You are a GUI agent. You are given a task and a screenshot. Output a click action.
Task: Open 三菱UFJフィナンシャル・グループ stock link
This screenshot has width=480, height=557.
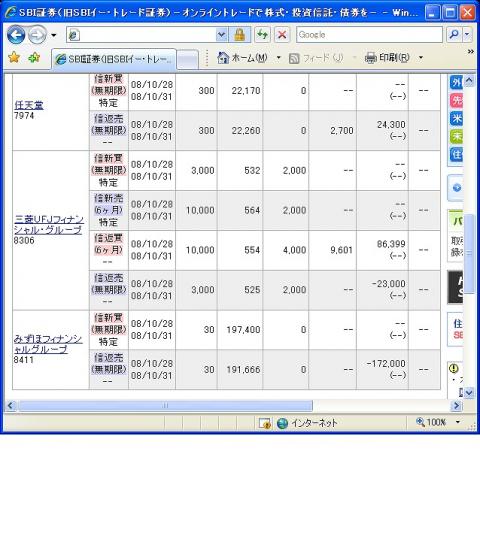click(49, 225)
